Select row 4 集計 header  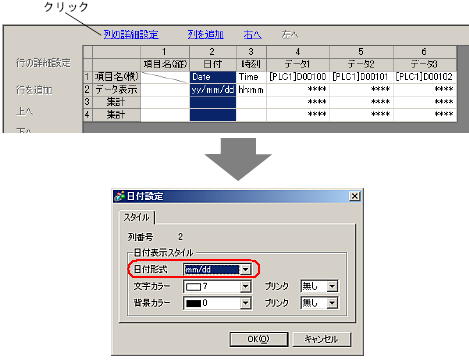click(116, 115)
